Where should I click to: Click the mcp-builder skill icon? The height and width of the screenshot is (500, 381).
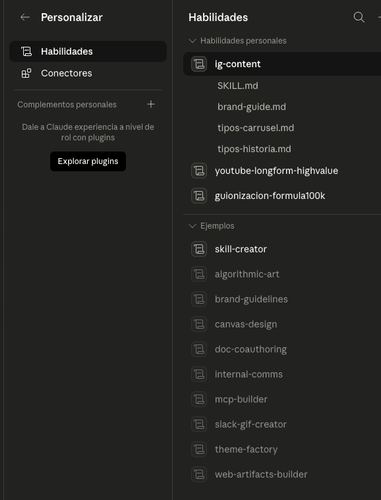point(199,399)
